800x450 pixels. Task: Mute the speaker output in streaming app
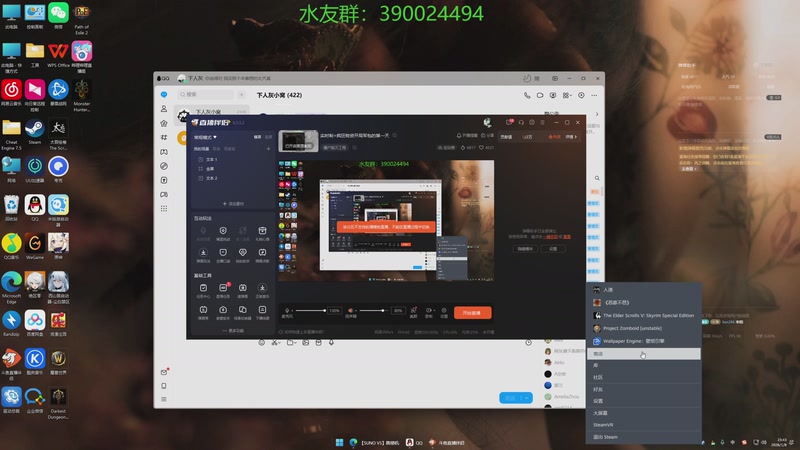pyautogui.click(x=351, y=312)
